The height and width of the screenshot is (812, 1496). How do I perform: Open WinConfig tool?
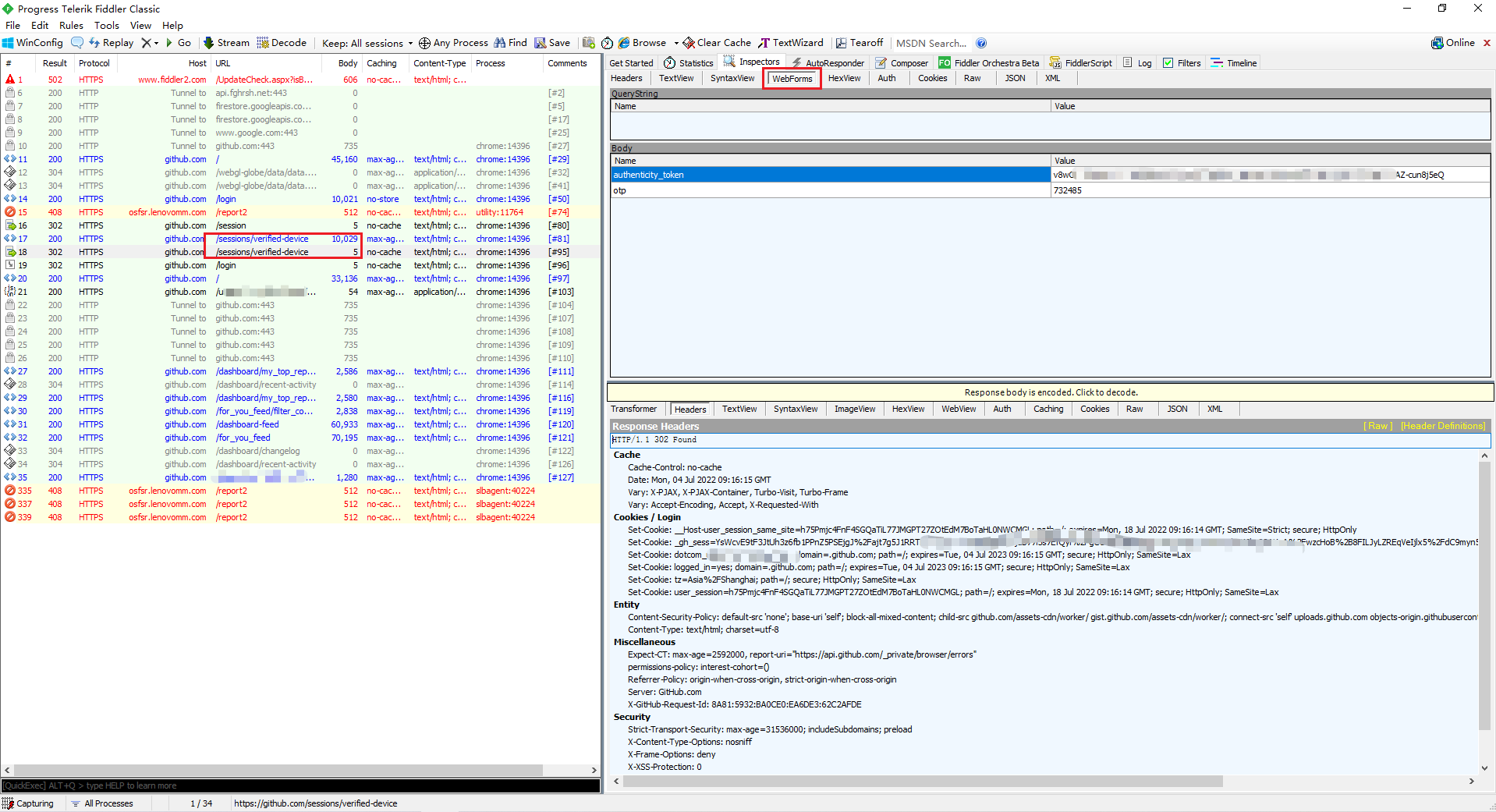coord(33,43)
